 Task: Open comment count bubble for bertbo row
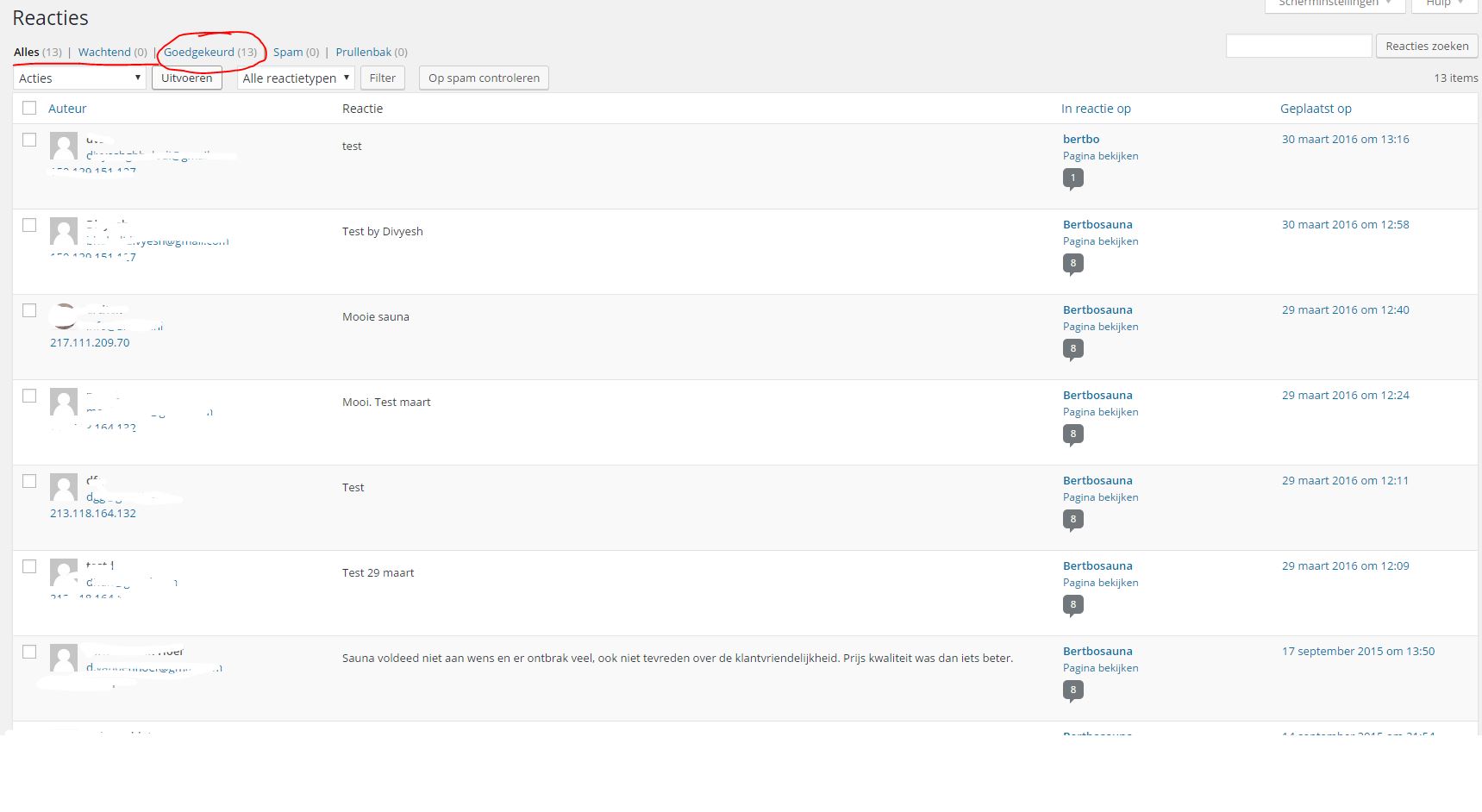point(1072,178)
